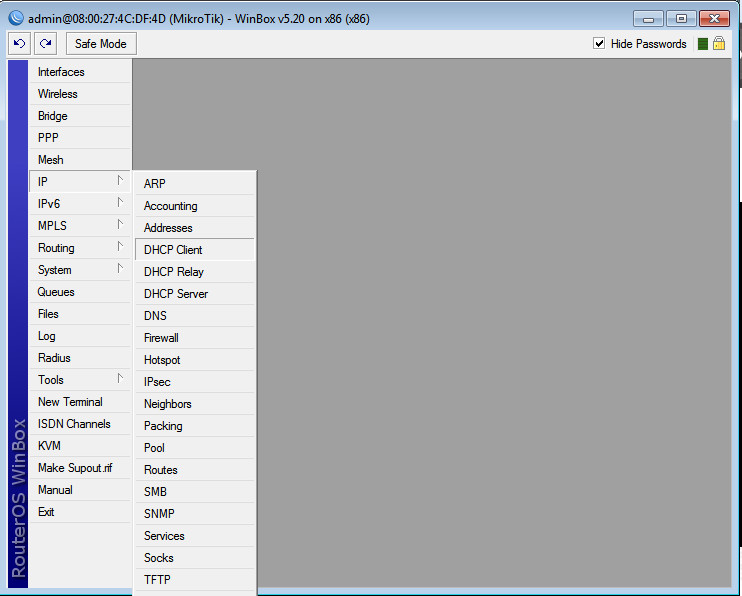Open Socks from the IP submenu
The width and height of the screenshot is (742, 596).
[x=195, y=558]
